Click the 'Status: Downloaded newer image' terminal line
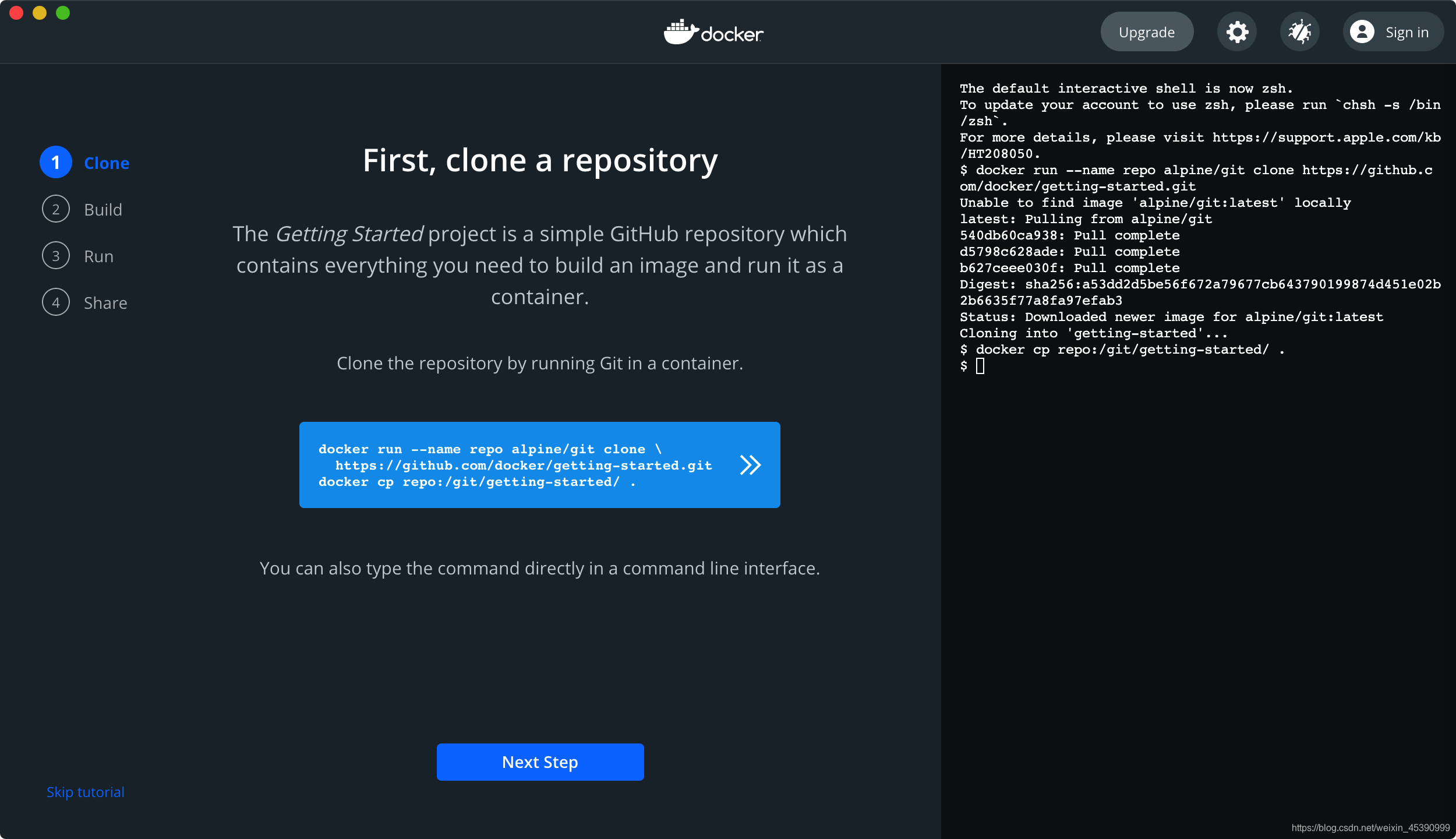Screen dimensions: 1456x839 point(1171,317)
